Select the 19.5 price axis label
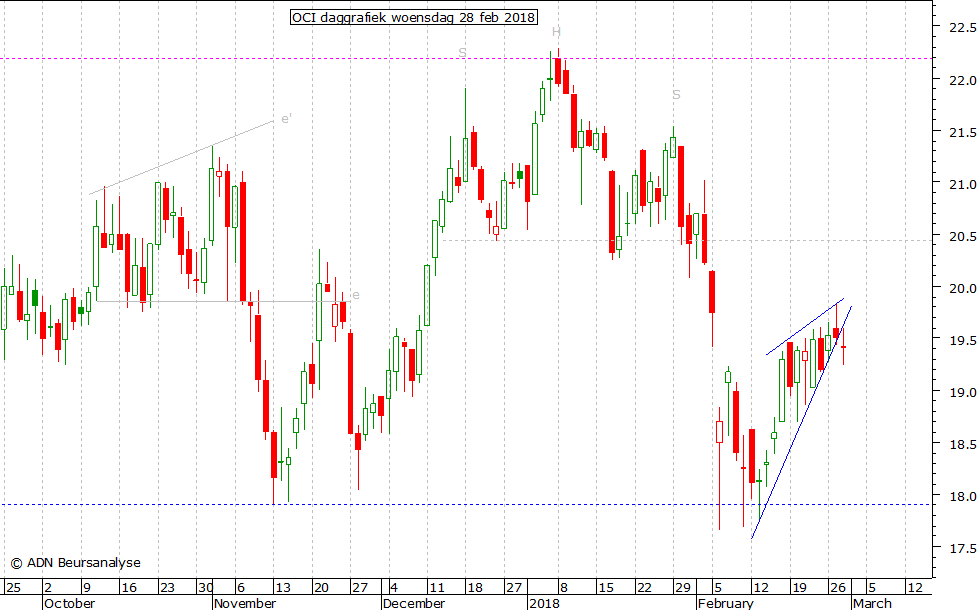Viewport: 980px width, 610px height. point(962,340)
